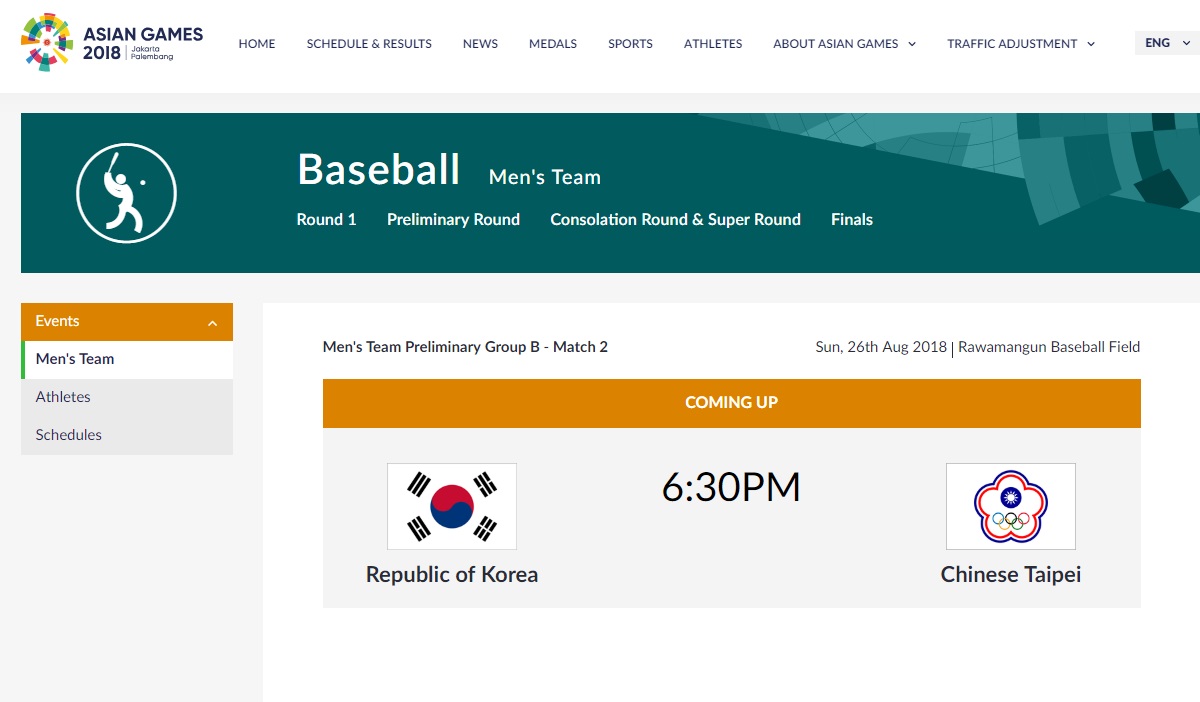Select Schedules in the sidebar
This screenshot has width=1200, height=702.
(x=69, y=435)
